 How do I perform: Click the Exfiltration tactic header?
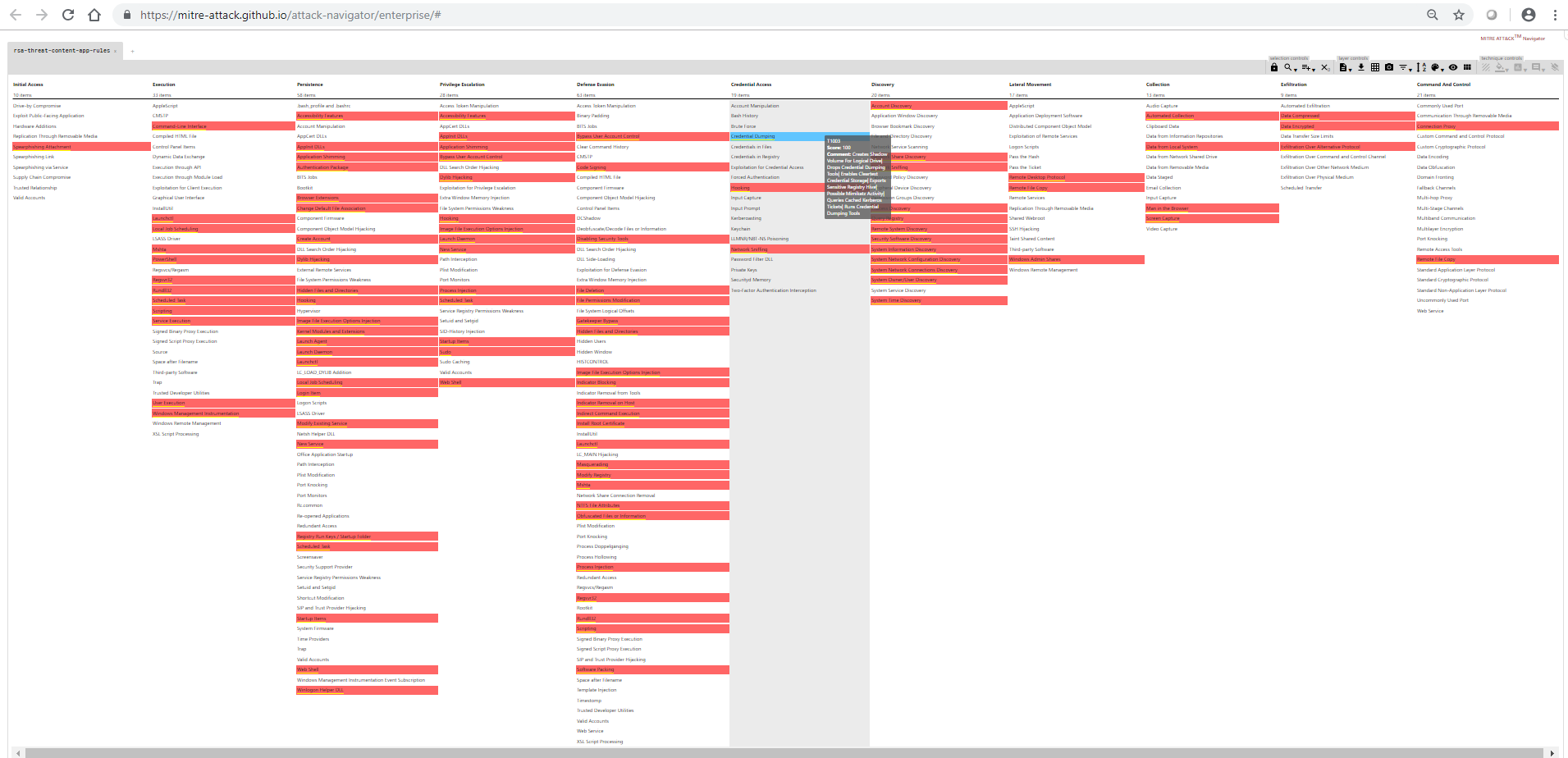[1293, 84]
